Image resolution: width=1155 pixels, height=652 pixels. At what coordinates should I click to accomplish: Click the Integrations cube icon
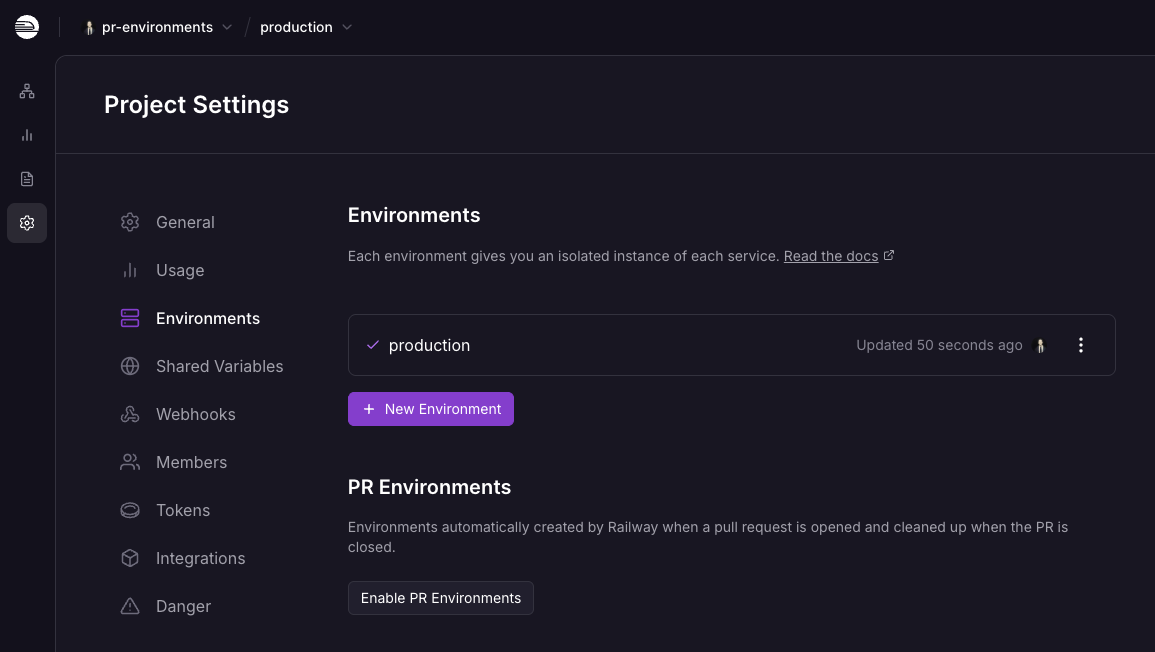130,558
